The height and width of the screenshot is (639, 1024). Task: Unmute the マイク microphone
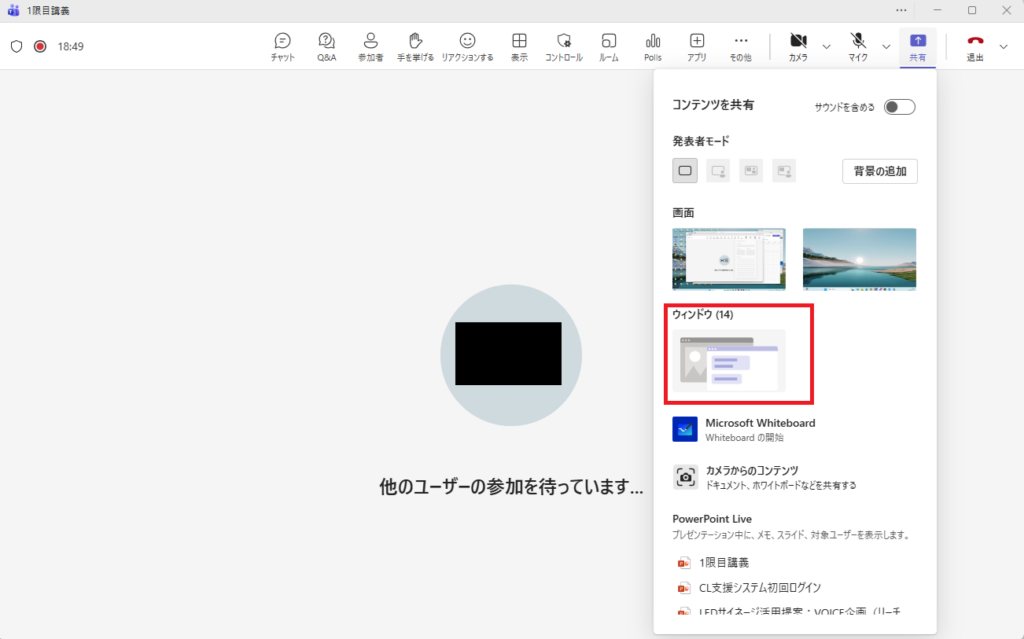click(858, 46)
